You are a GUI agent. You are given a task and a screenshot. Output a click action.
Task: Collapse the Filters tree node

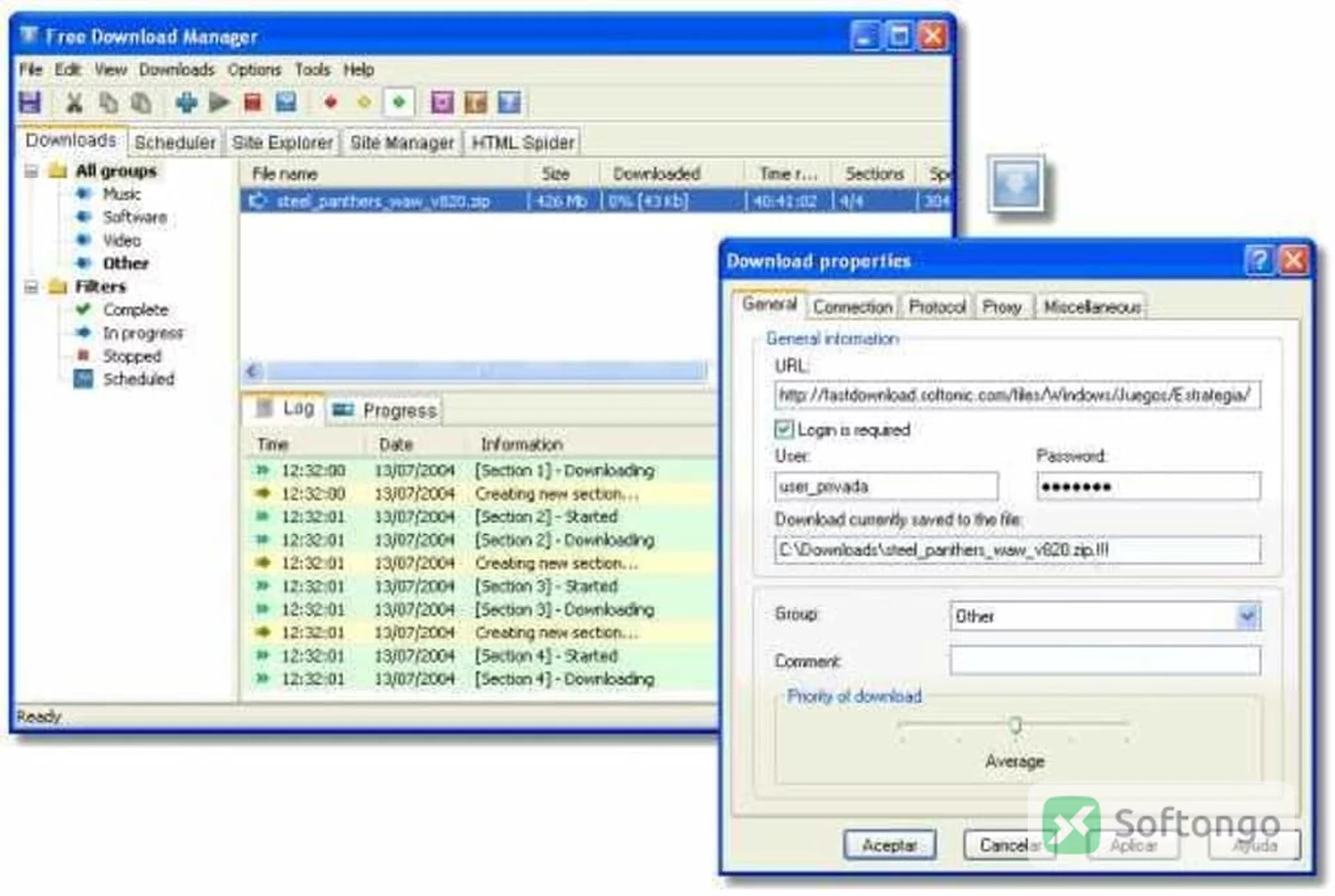point(31,286)
